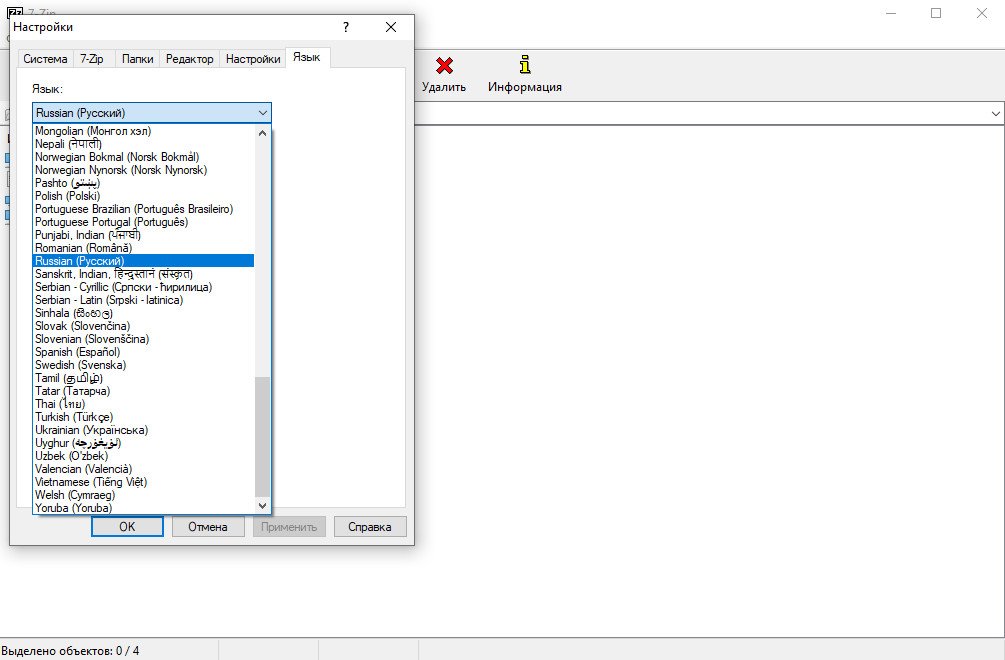
Task: Click the Отмена cancel button
Action: pos(208,527)
